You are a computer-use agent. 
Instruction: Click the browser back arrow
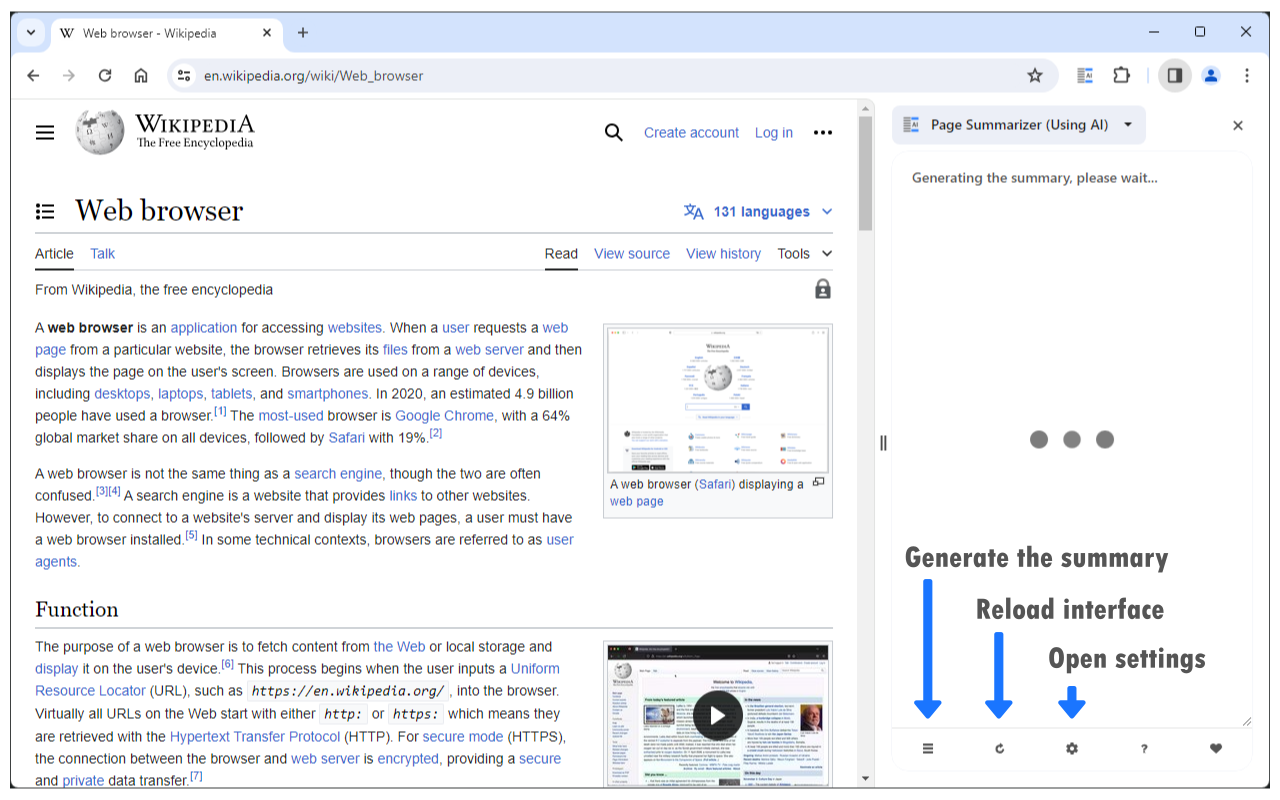coord(33,75)
